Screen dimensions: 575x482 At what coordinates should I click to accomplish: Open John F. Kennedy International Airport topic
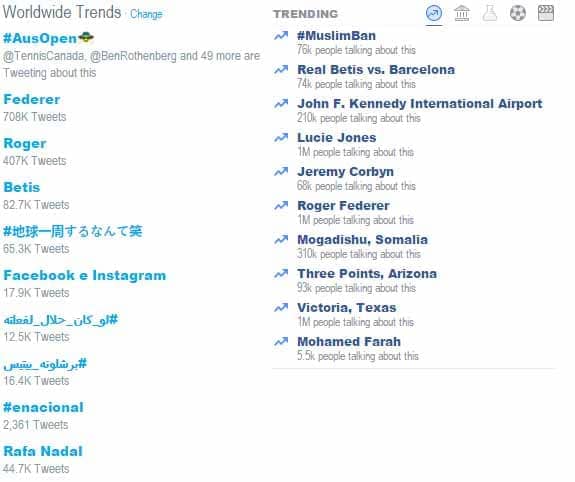click(420, 103)
